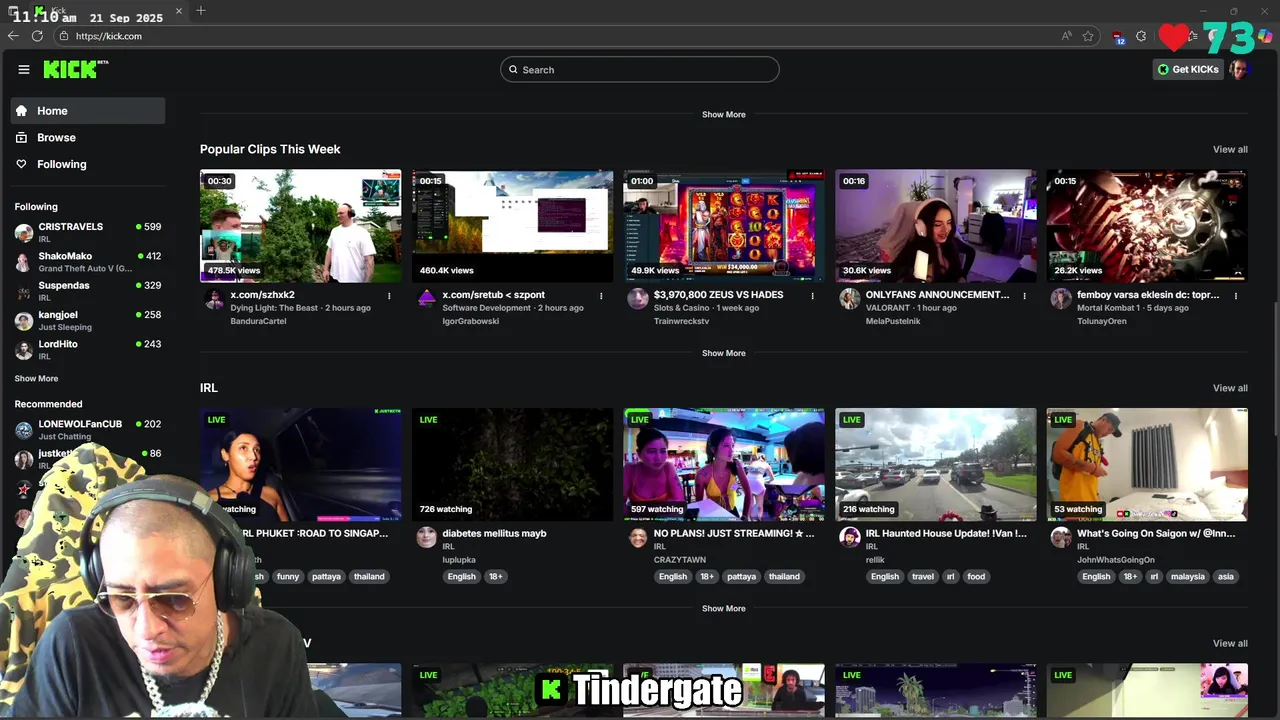Play the Zeus vs Hades clip thumbnail
The width and height of the screenshot is (1280, 720).
pyautogui.click(x=724, y=225)
